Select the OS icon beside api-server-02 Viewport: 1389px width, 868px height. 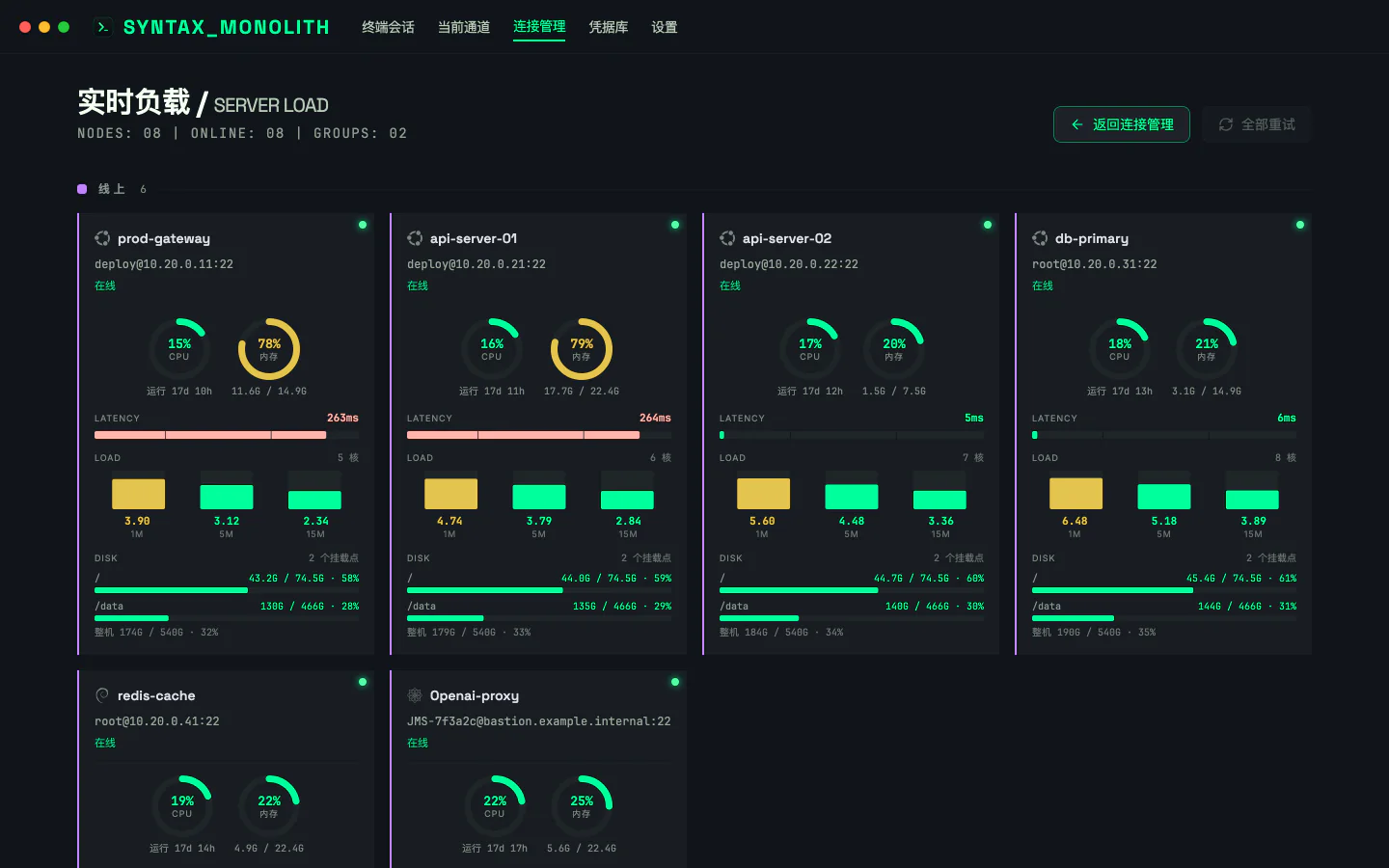click(727, 238)
